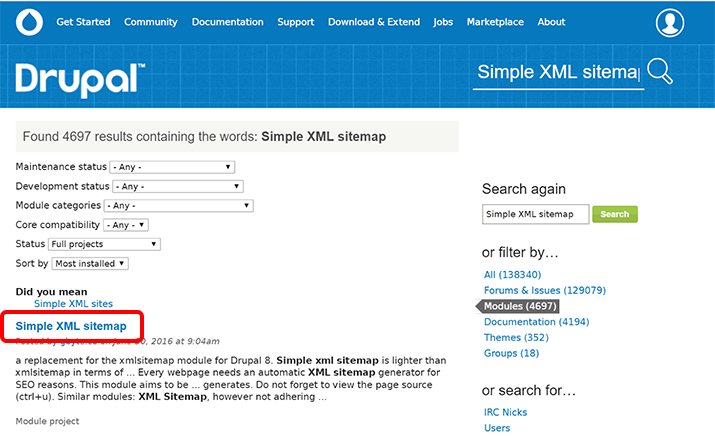Open the user account profile icon

[x=670, y=22]
